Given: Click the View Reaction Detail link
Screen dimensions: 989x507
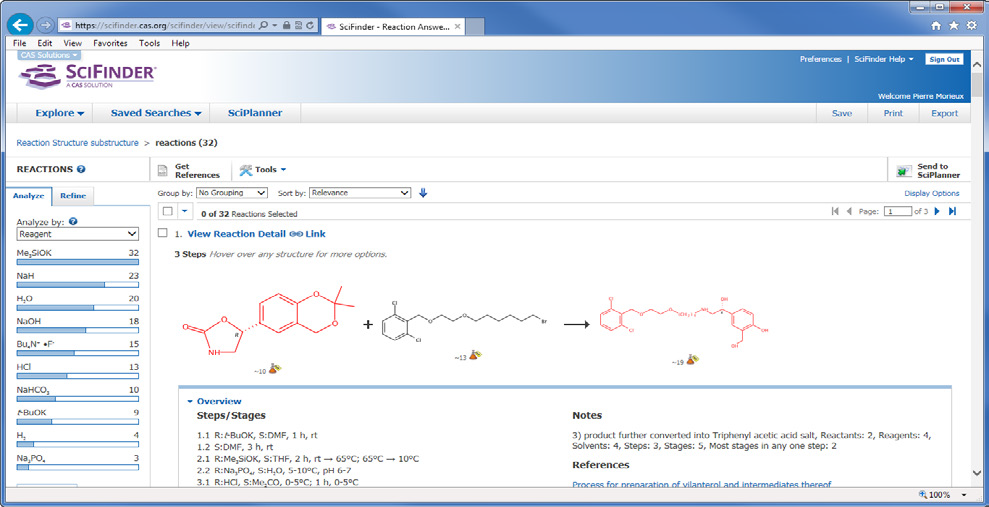Looking at the screenshot, I should click(x=236, y=234).
